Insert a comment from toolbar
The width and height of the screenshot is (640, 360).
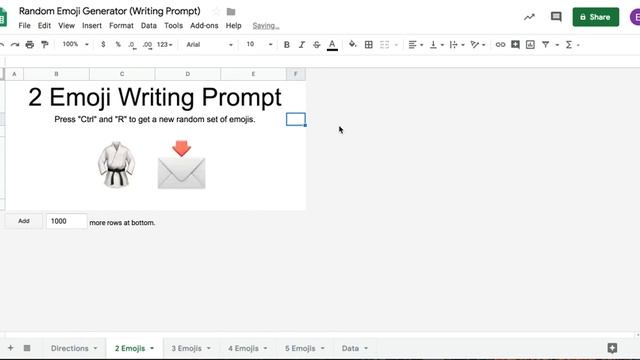pyautogui.click(x=515, y=44)
